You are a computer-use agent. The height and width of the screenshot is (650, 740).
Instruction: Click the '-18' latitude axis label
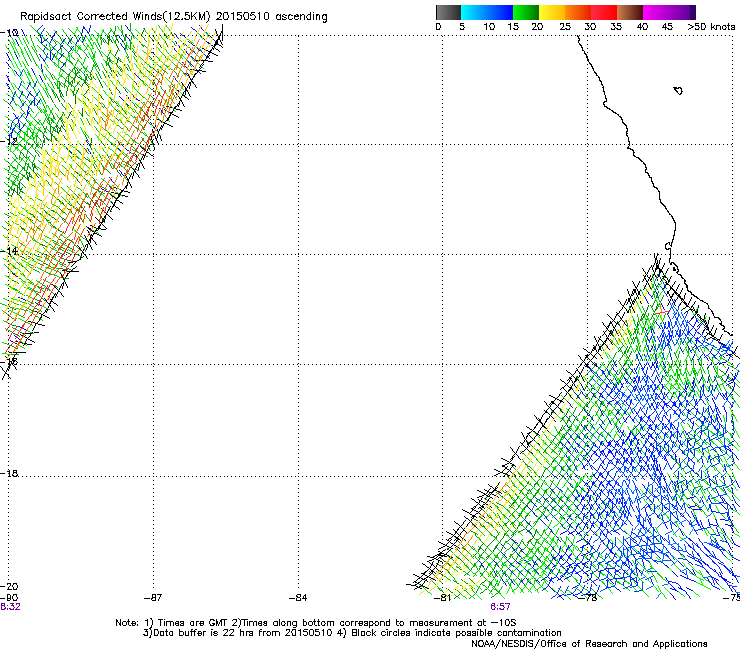[9, 473]
